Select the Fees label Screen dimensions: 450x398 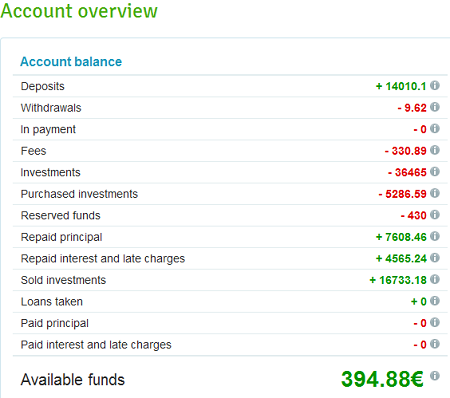point(33,151)
